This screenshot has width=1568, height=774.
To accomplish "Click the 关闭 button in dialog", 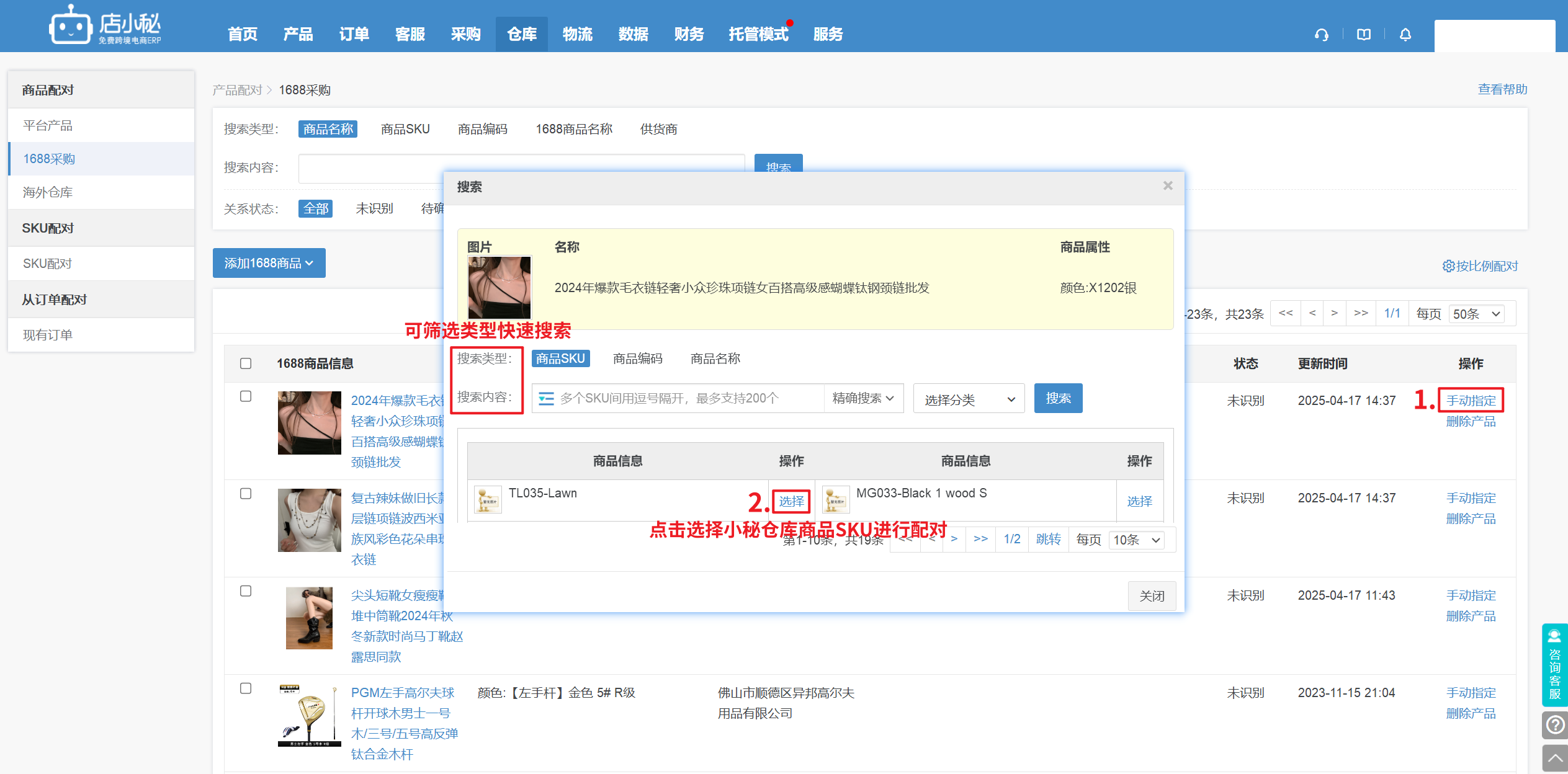I will point(1151,596).
